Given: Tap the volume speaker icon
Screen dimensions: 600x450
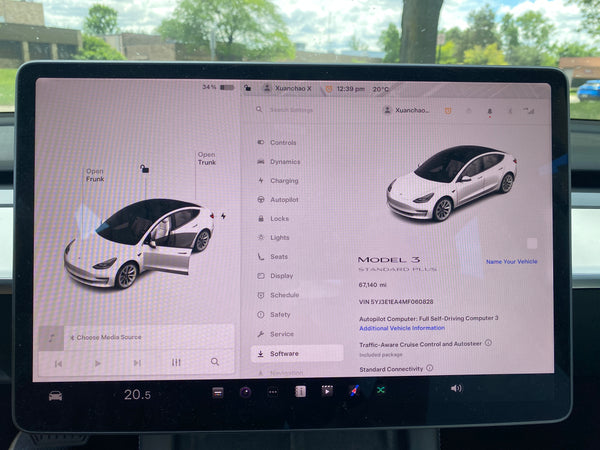Looking at the screenshot, I should (456, 388).
